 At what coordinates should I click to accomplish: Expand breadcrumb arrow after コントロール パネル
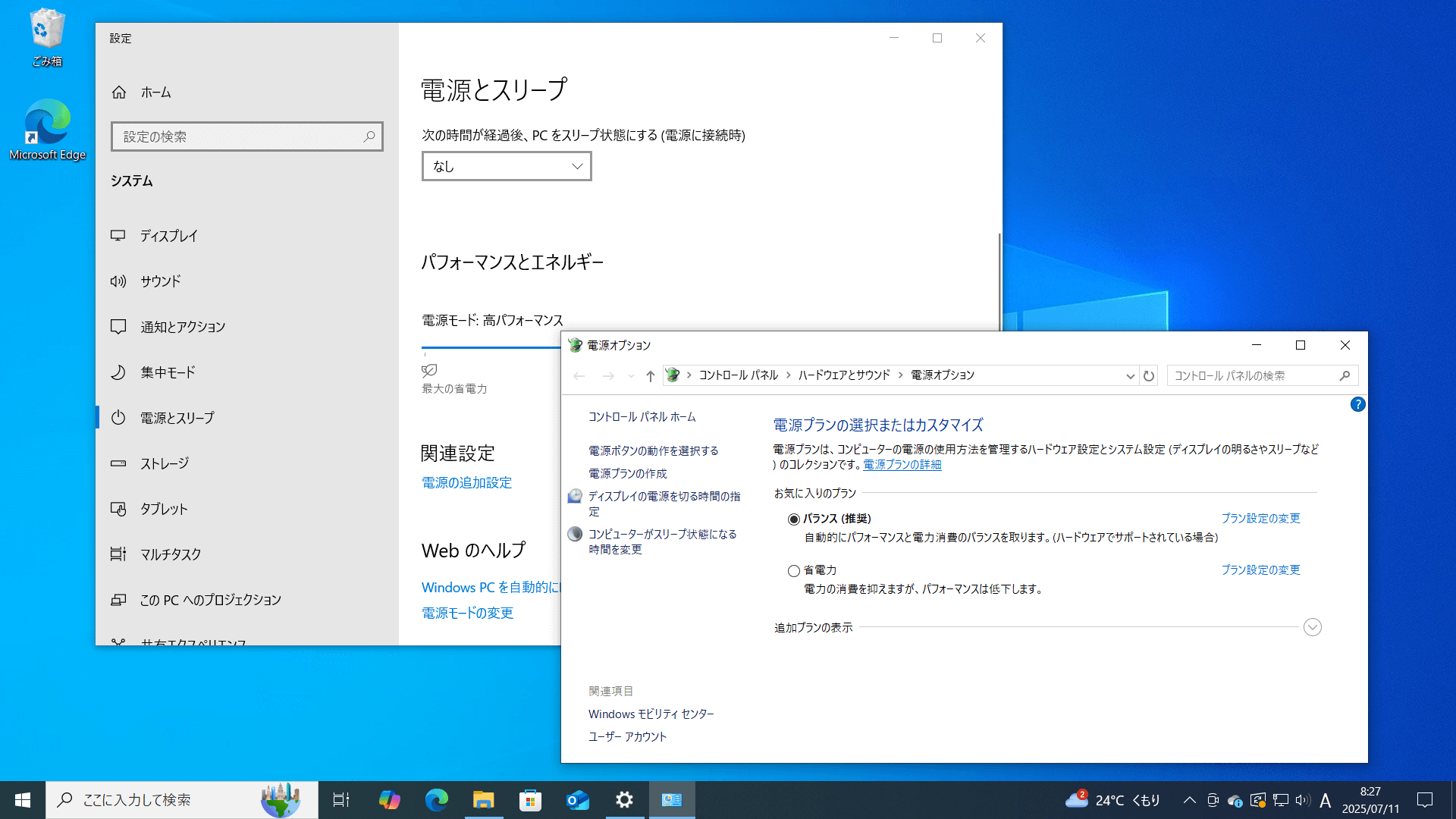(789, 375)
